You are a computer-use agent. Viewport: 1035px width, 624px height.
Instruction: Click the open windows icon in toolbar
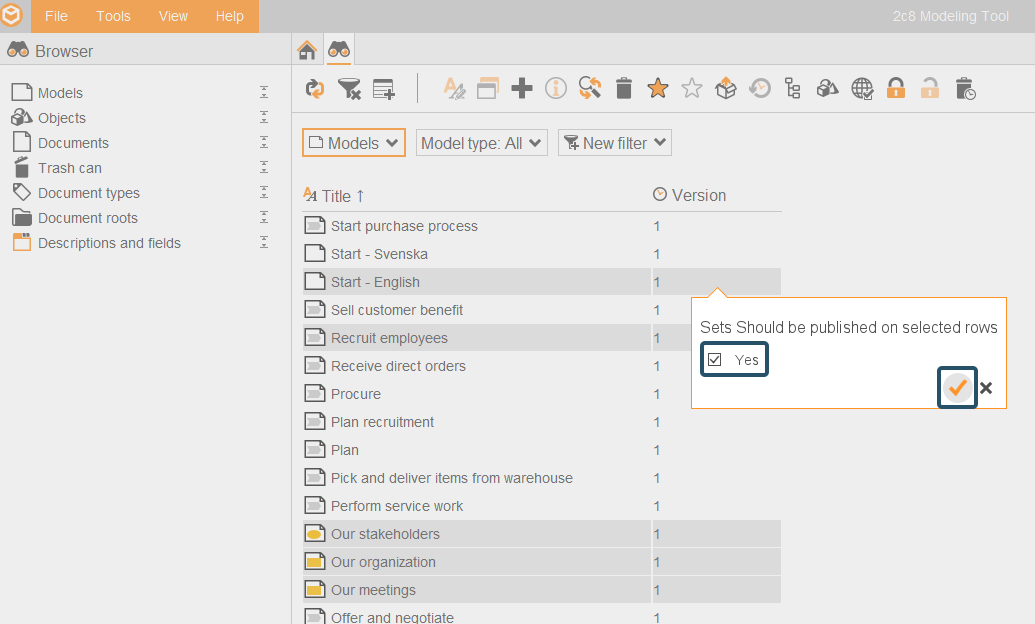[x=488, y=88]
